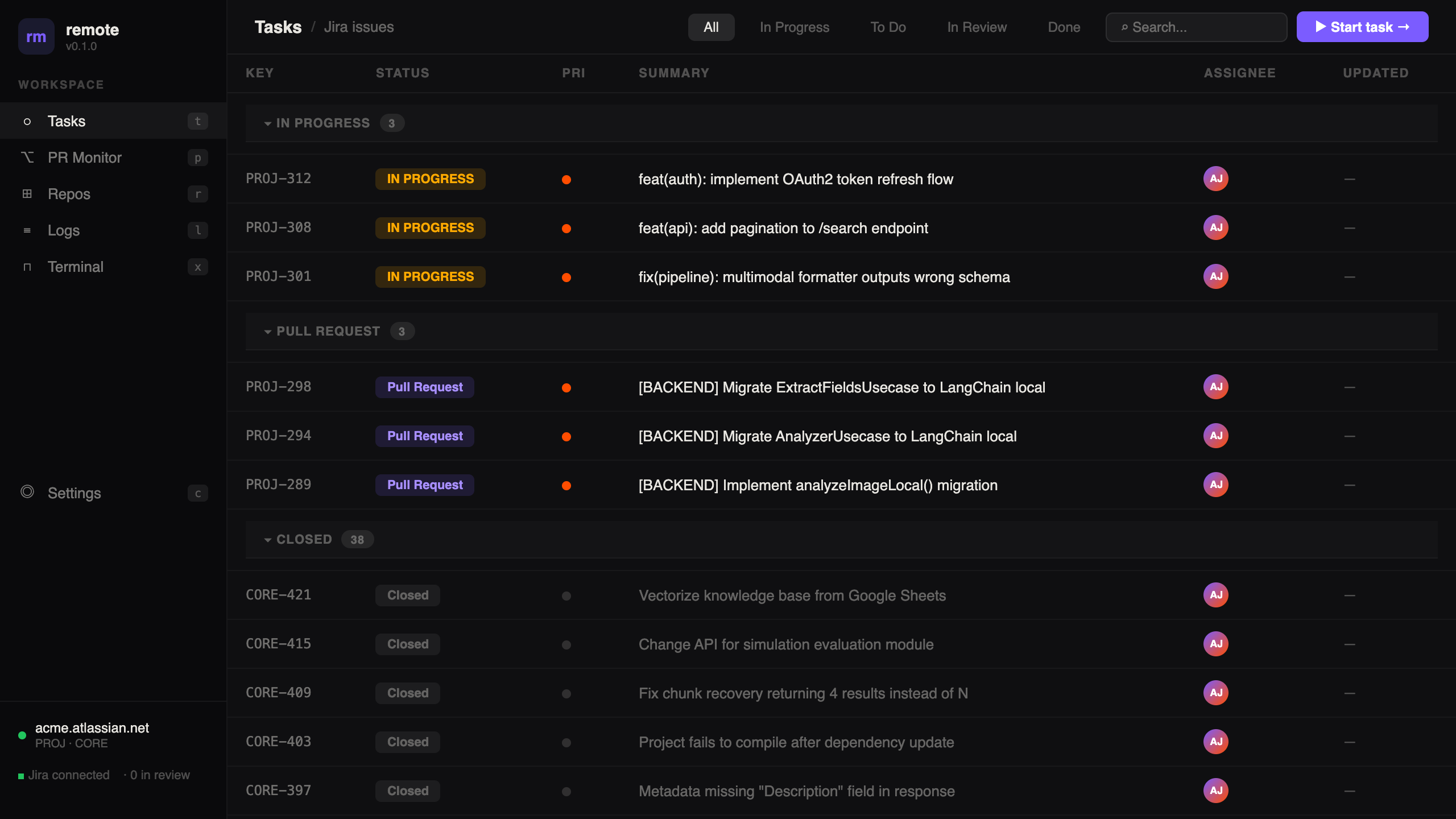The width and height of the screenshot is (1456, 819).
Task: Open Tasks using its sidebar icon
Action: (27, 121)
